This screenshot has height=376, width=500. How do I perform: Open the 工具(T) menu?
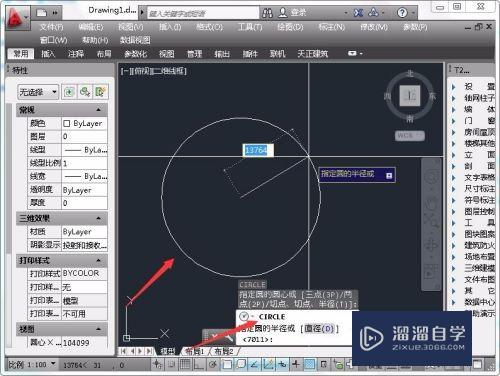[250, 27]
